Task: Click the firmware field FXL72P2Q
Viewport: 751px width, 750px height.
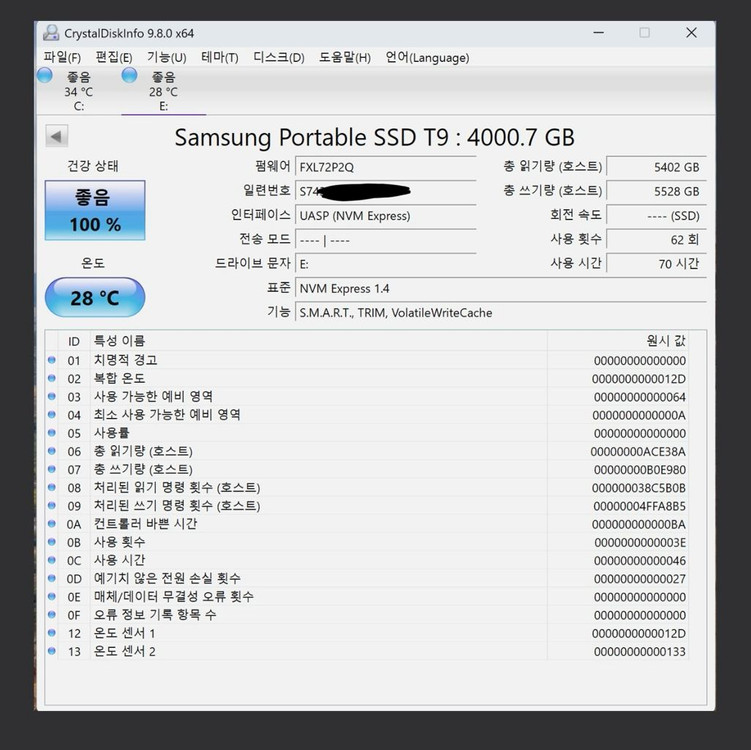Action: click(x=386, y=167)
